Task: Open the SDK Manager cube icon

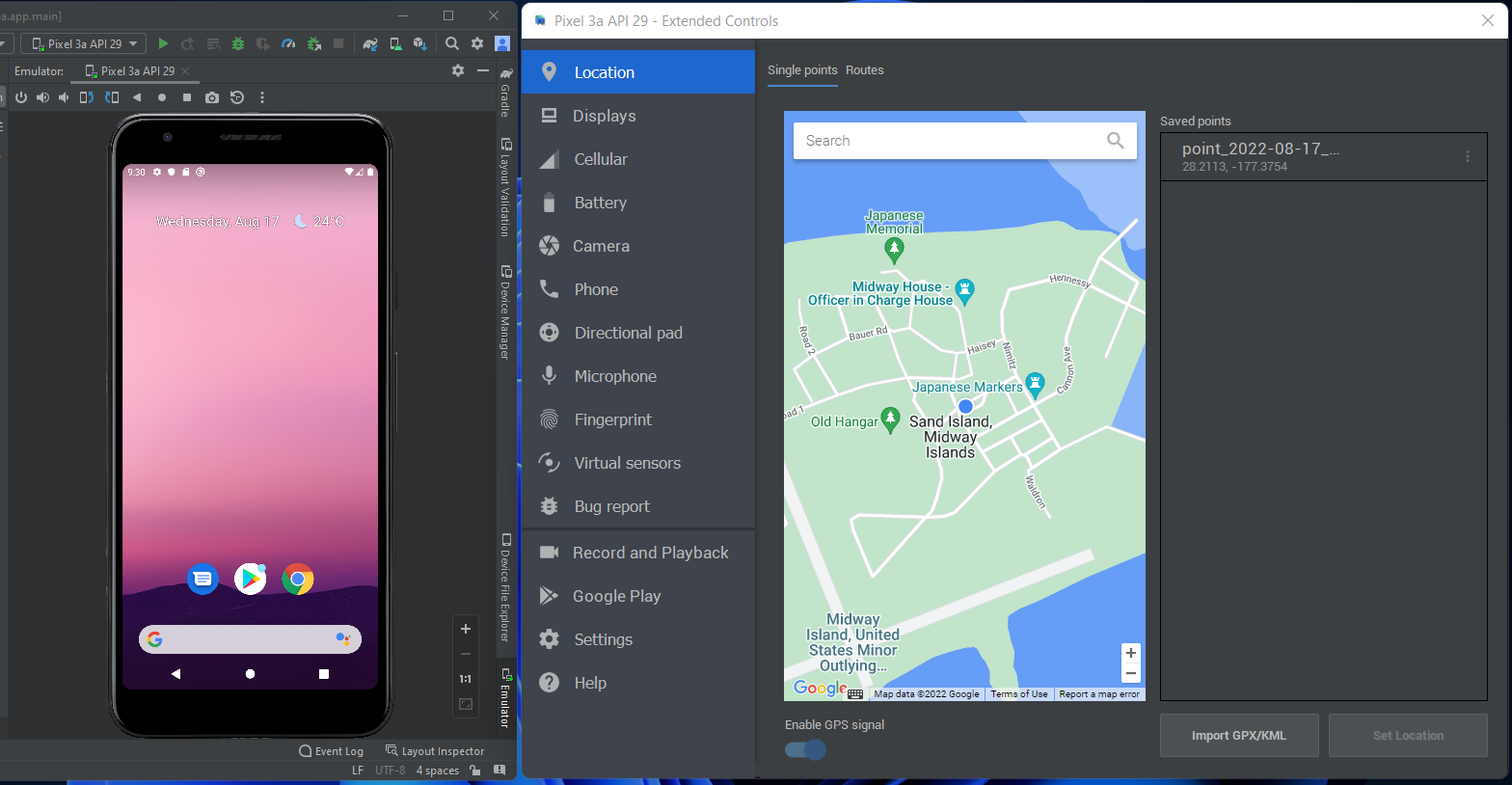Action: click(419, 43)
